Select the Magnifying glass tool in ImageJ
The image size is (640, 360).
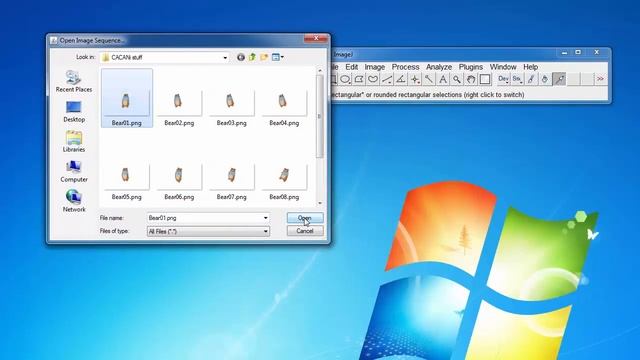click(x=457, y=79)
